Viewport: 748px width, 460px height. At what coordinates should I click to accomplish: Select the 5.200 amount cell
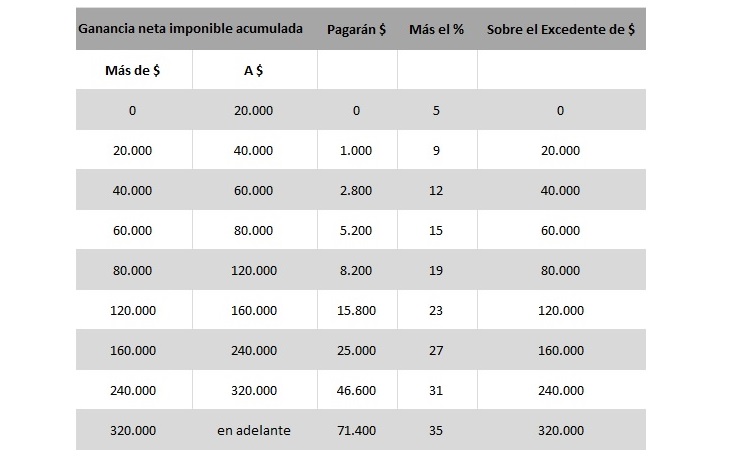click(357, 230)
